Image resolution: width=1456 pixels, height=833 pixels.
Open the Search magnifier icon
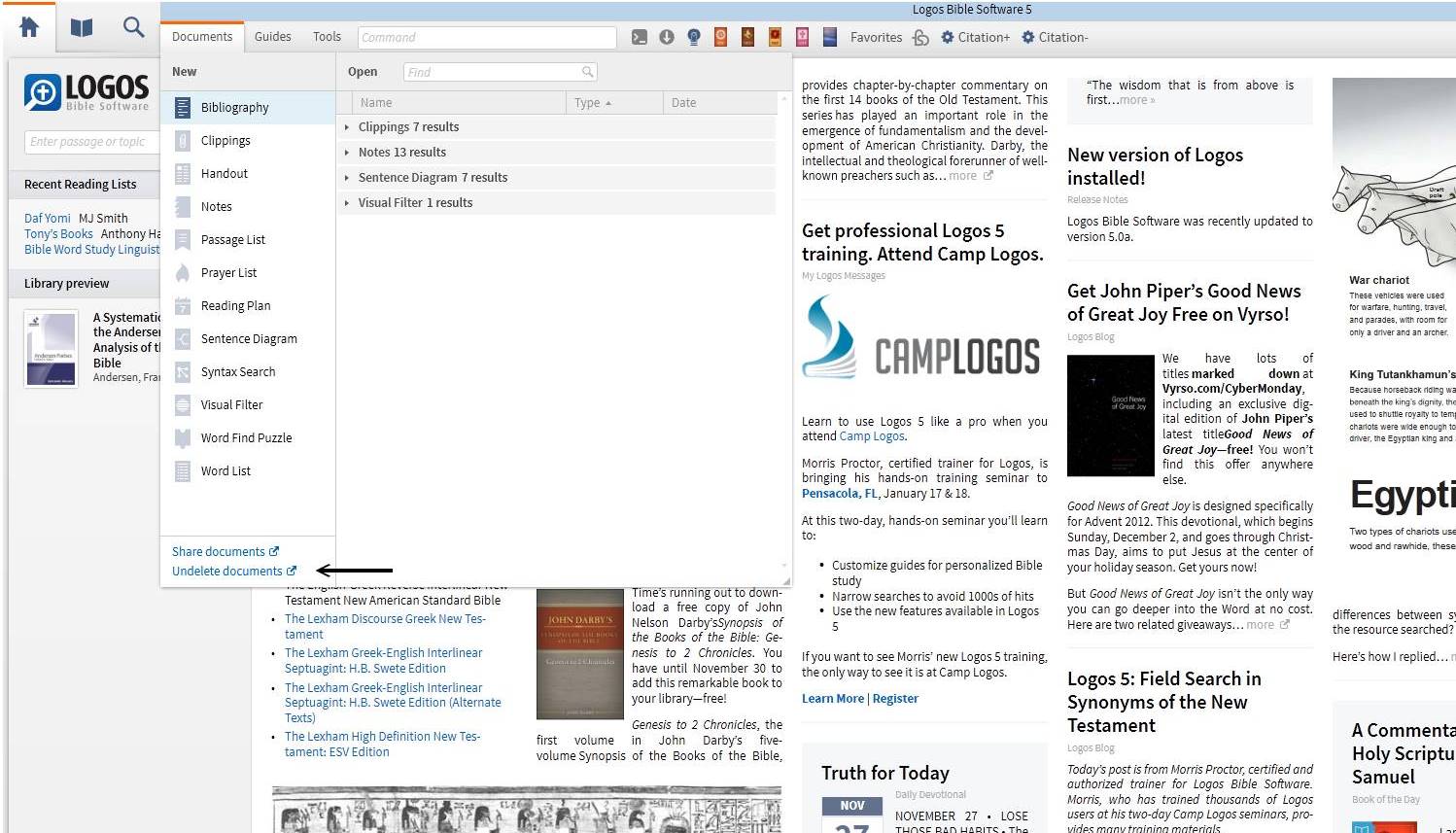tap(134, 27)
